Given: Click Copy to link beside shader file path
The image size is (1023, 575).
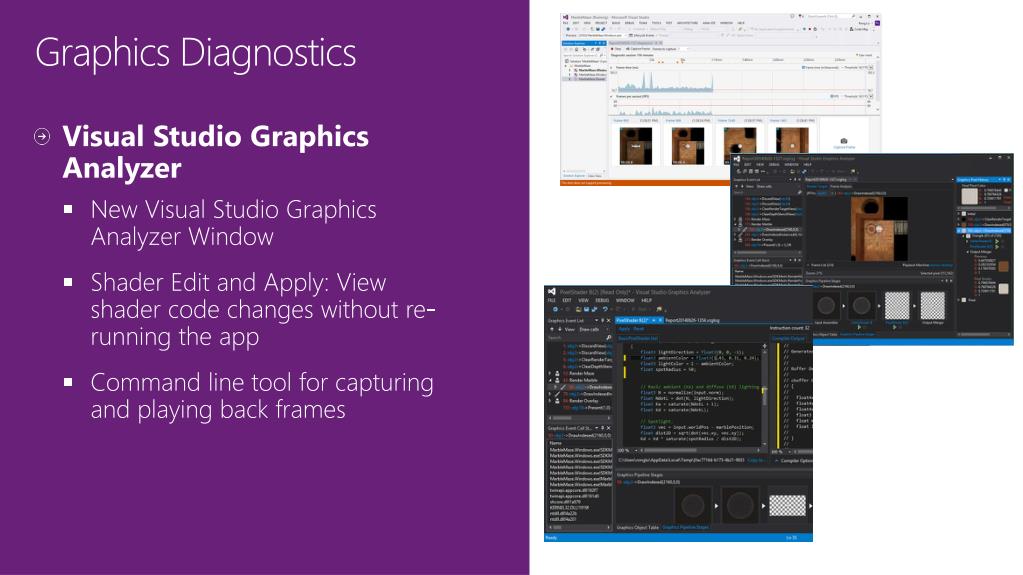Looking at the screenshot, I should point(757,460).
